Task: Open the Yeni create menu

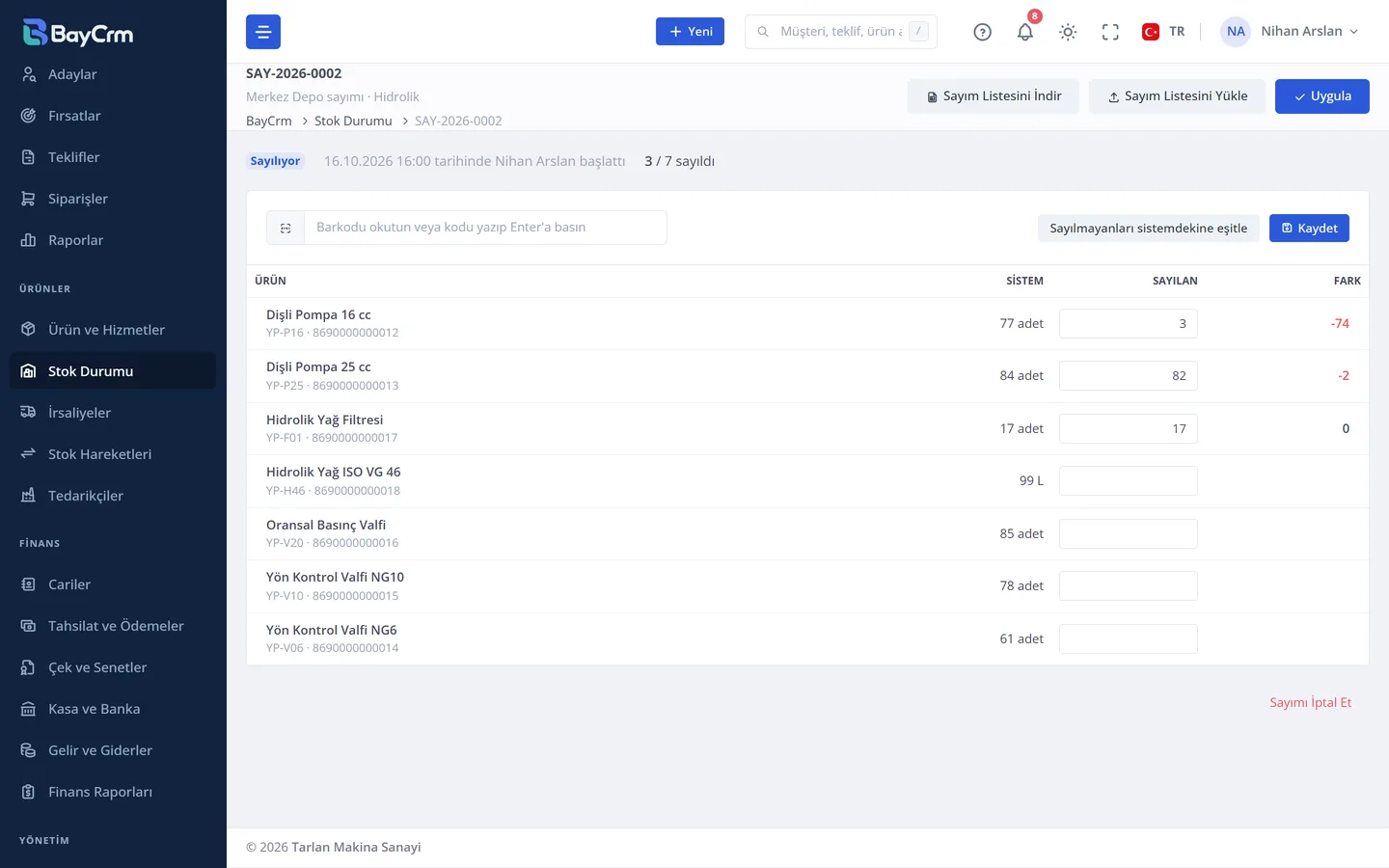Action: point(690,32)
